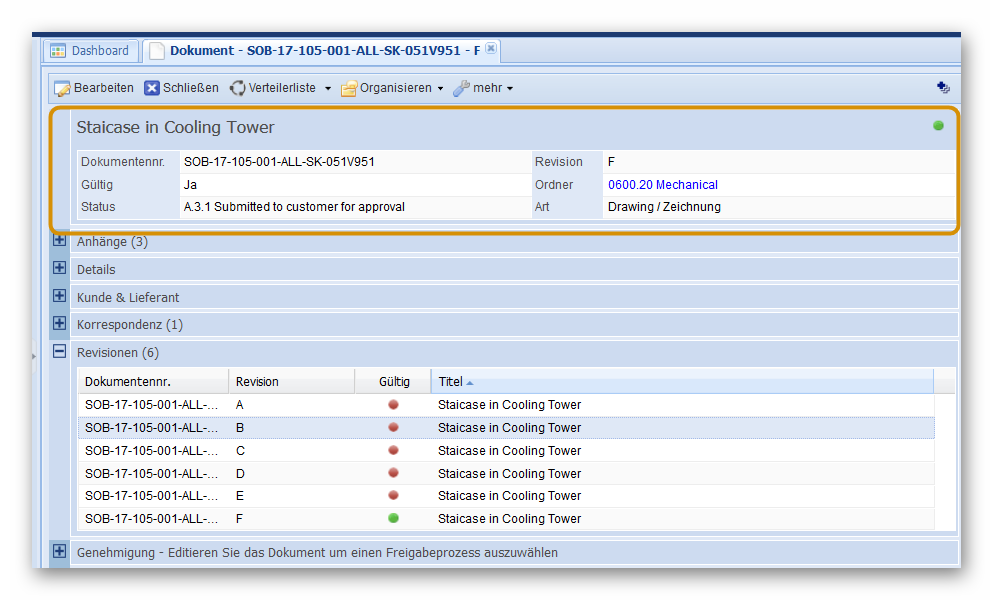Close the Dokument tab with its X

click(491, 49)
